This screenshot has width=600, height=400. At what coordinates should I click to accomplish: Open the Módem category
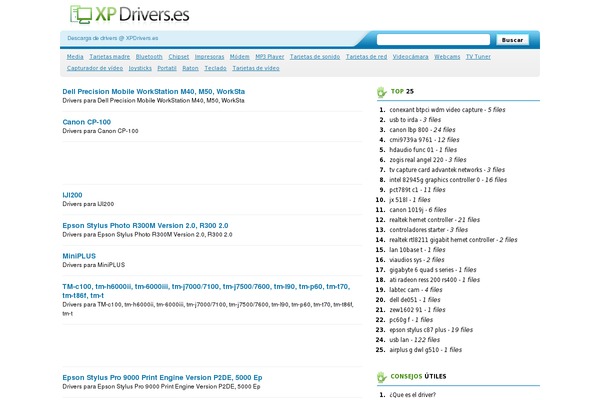click(x=240, y=57)
